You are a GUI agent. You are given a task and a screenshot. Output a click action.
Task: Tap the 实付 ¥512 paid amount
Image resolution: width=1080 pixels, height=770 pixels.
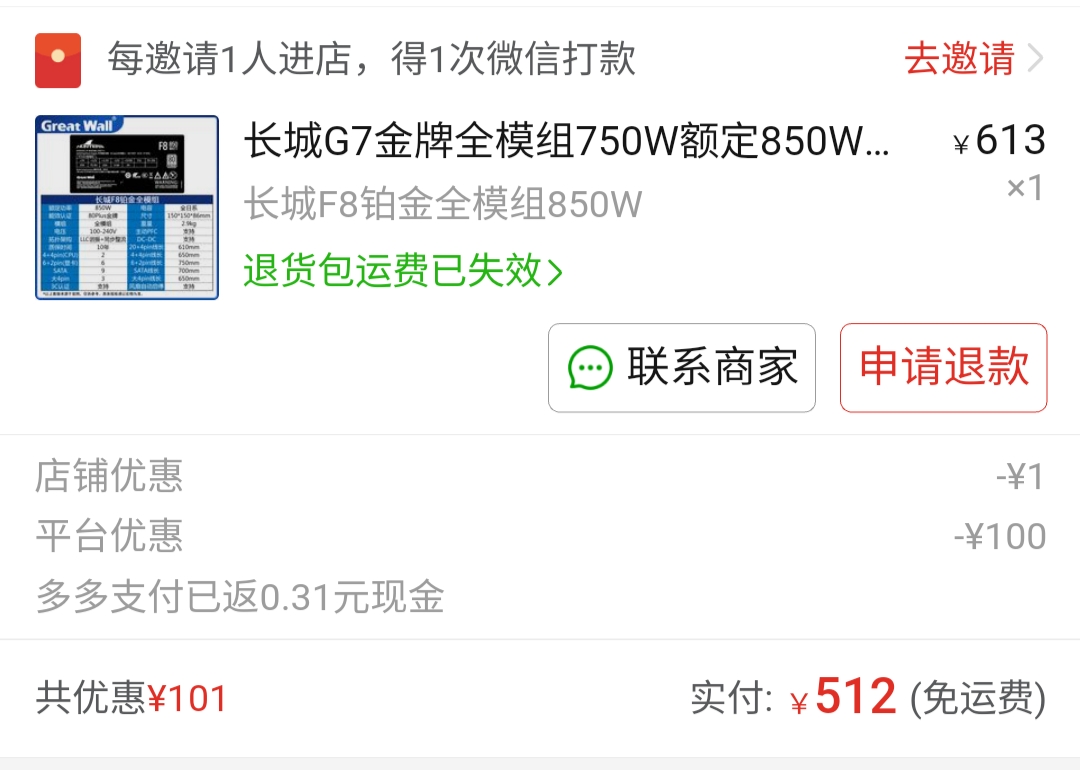(x=794, y=697)
